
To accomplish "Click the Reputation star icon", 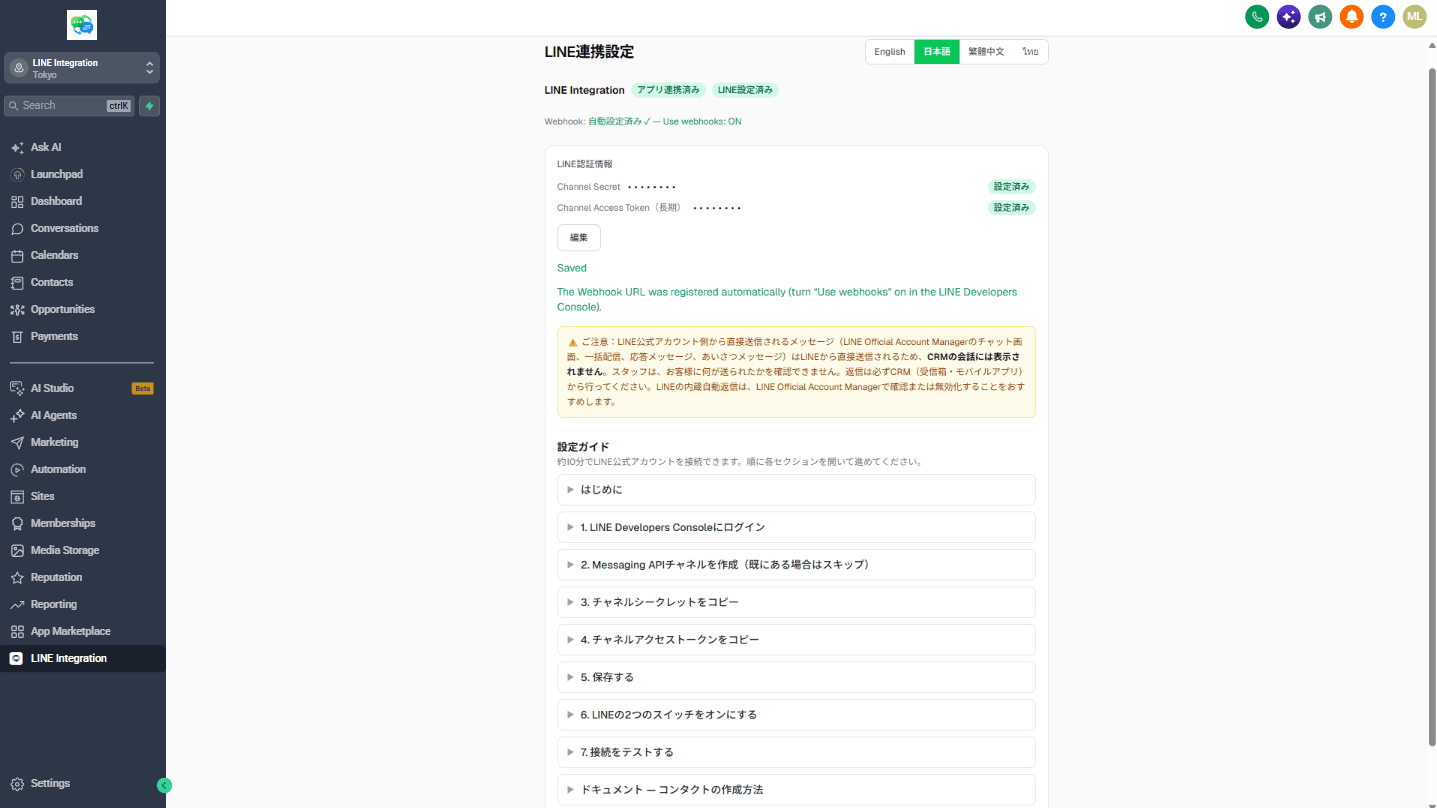I will tap(17, 577).
